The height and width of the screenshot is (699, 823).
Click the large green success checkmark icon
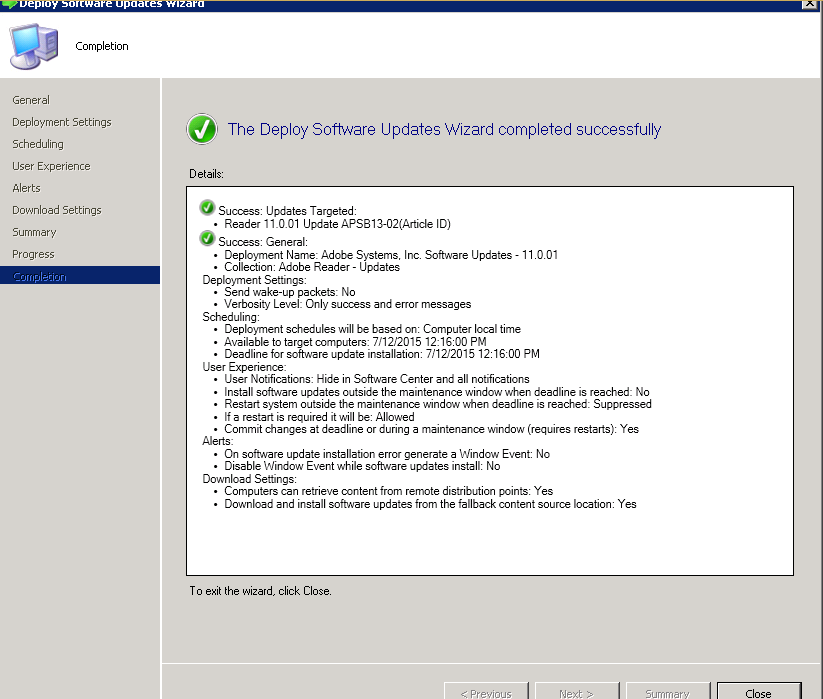tap(202, 129)
